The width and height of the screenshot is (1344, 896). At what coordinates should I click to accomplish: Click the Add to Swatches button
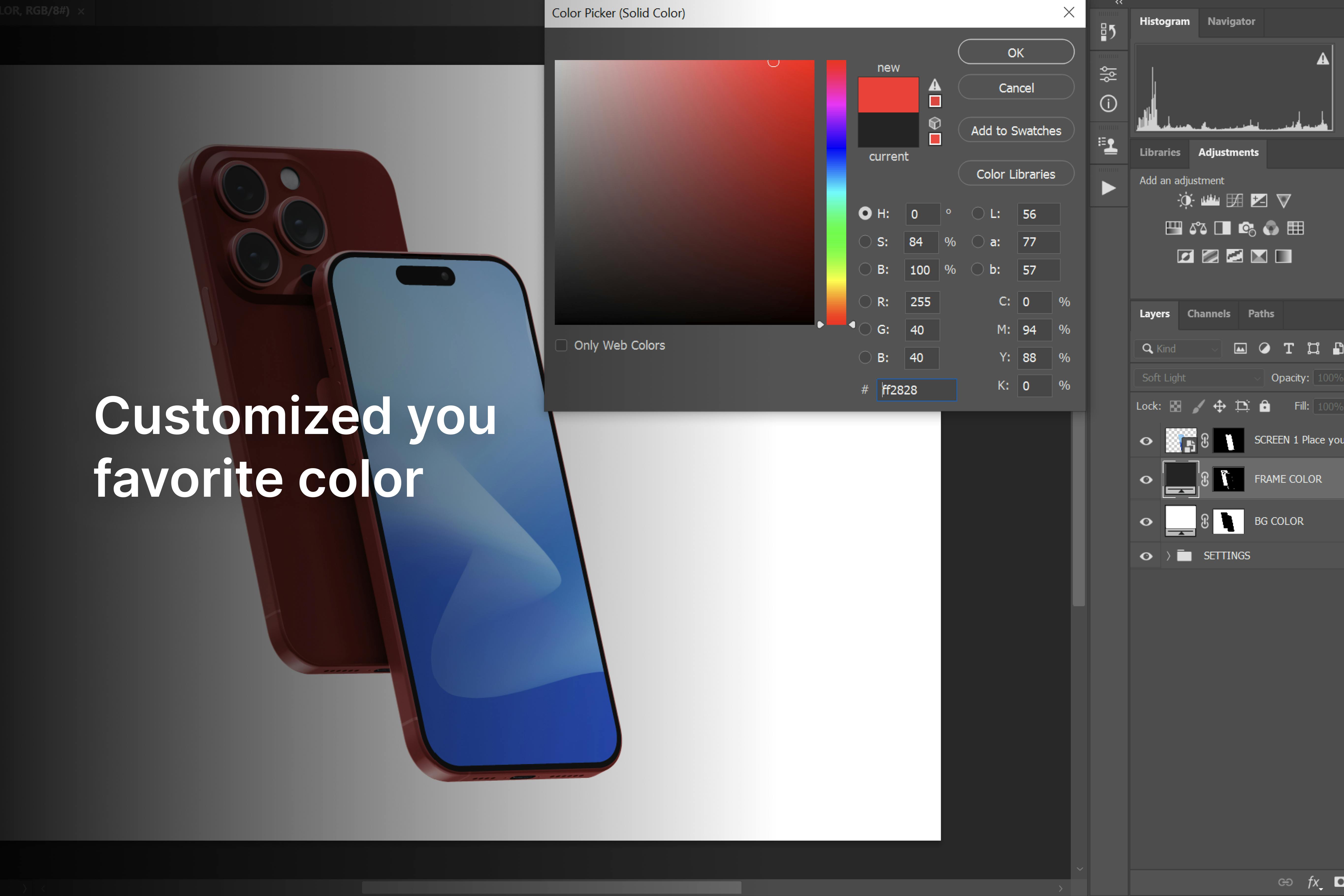pyautogui.click(x=1015, y=130)
